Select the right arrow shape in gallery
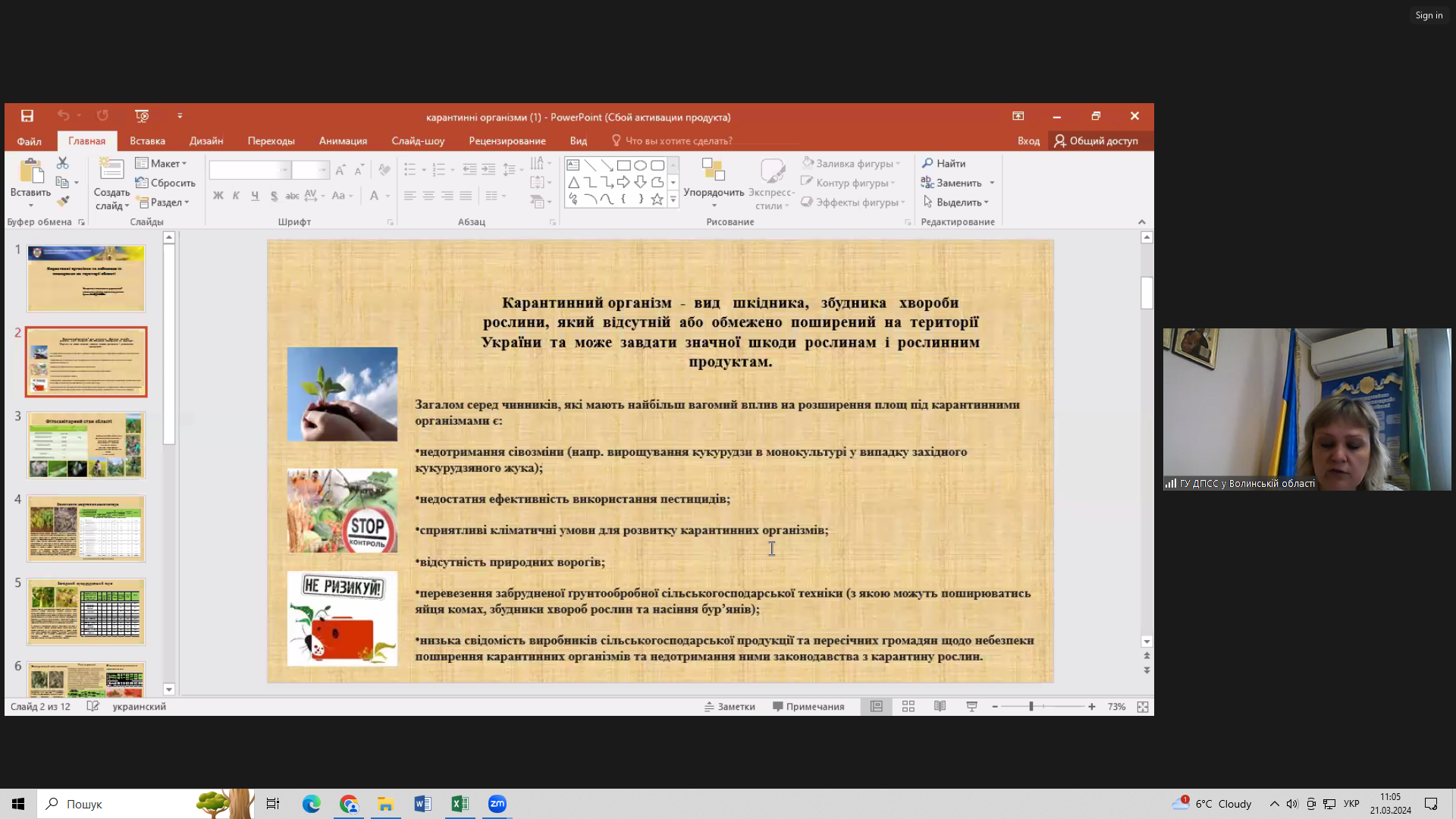Viewport: 1456px width, 819px height. click(x=624, y=182)
